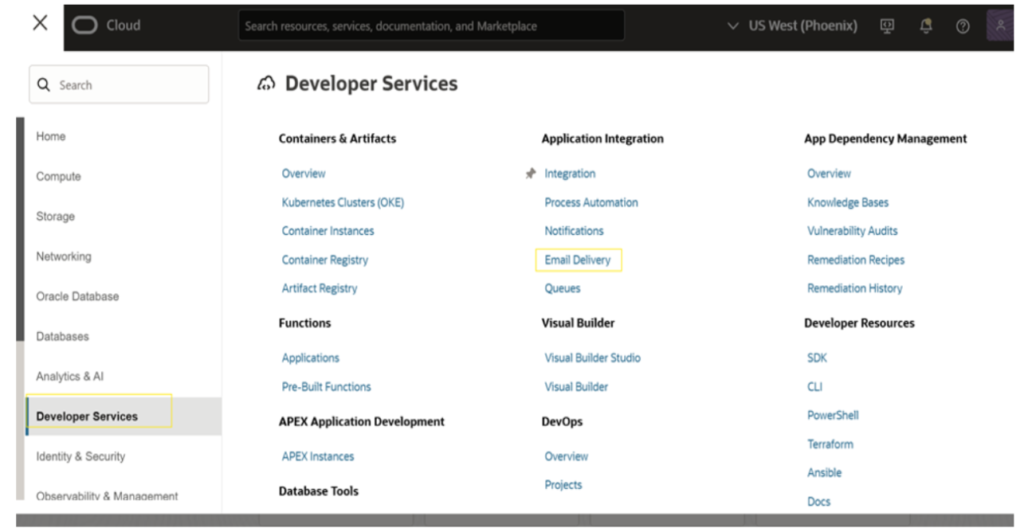The height and width of the screenshot is (532, 1024).
Task: Open App Dependency Management Overview link
Action: [x=829, y=174]
